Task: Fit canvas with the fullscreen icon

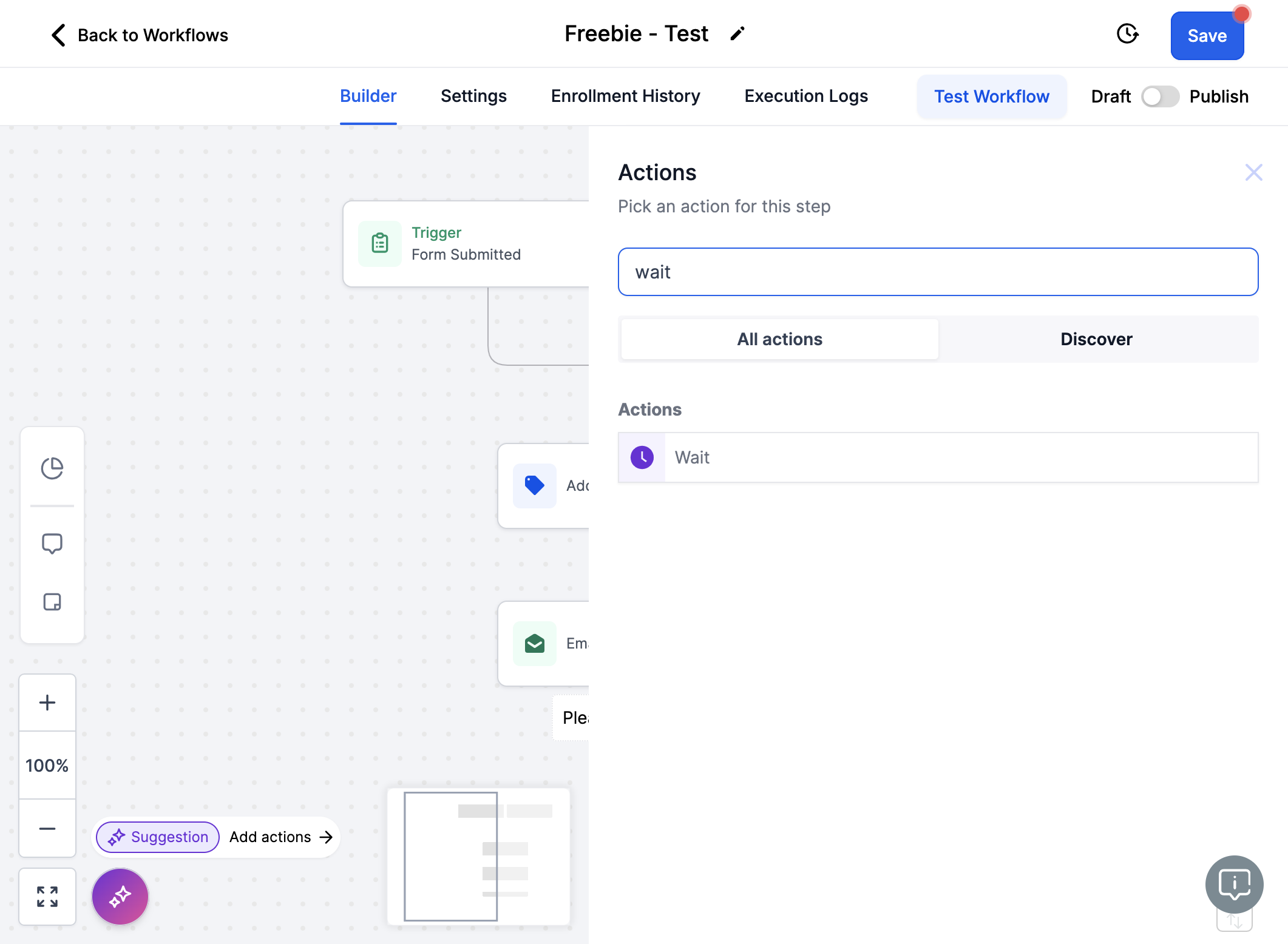Action: click(x=47, y=897)
